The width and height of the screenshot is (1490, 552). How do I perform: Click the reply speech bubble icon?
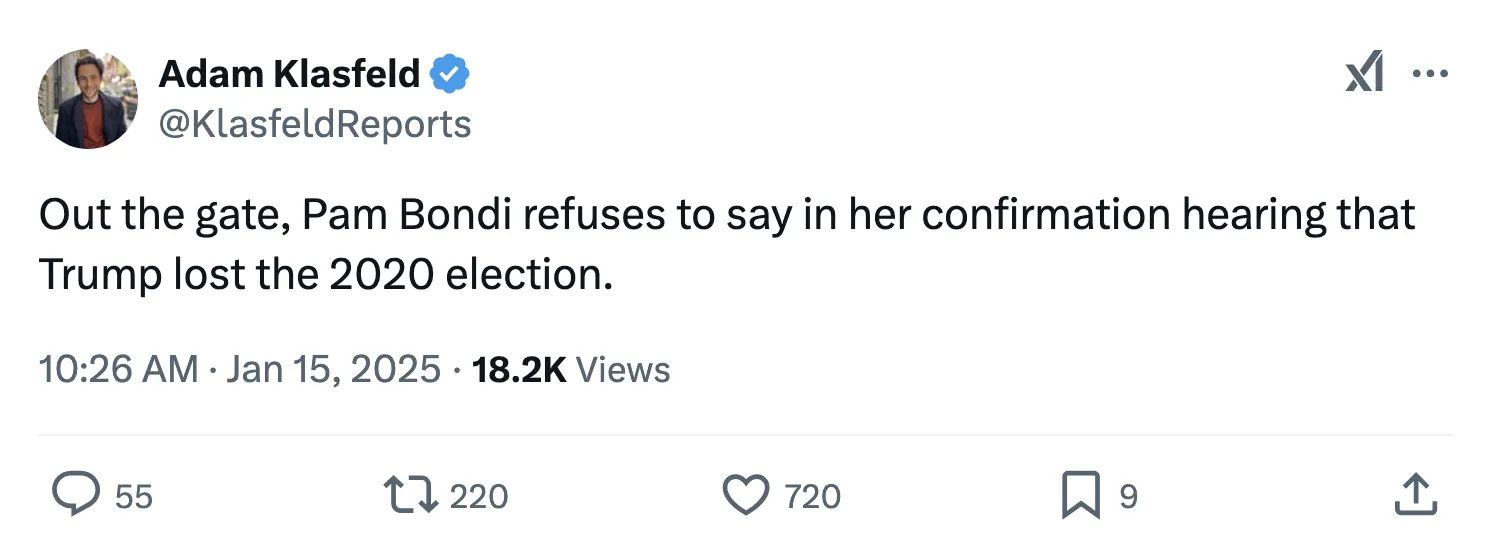tap(73, 495)
